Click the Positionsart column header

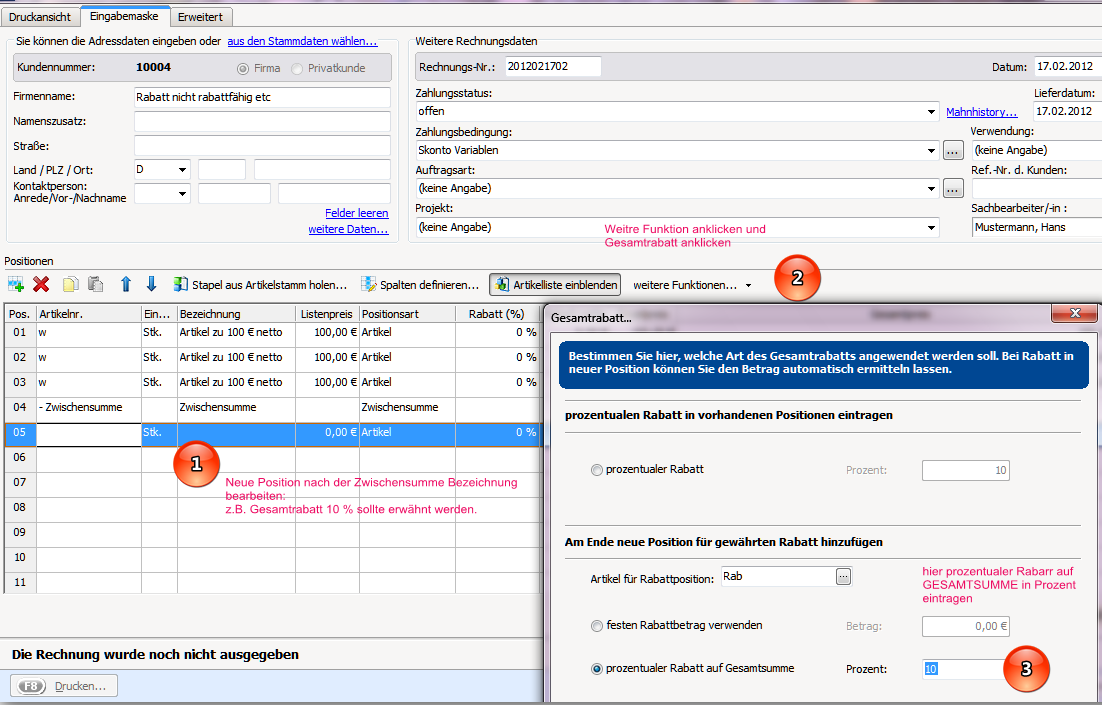[x=408, y=314]
